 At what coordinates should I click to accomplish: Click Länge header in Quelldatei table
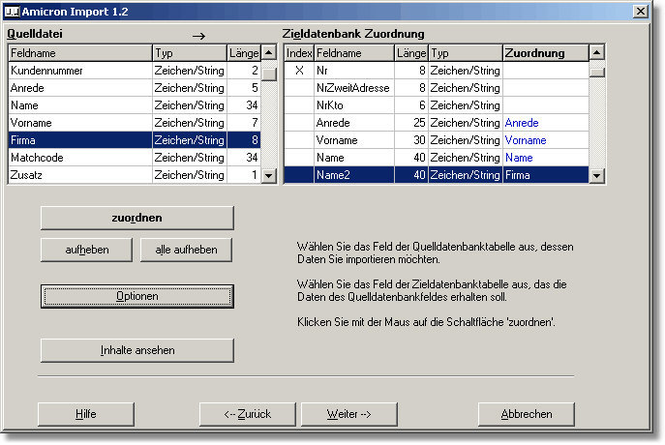pos(244,53)
